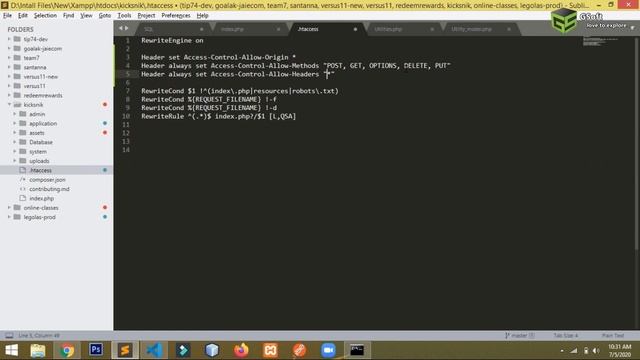The height and width of the screenshot is (360, 640).
Task: Switch to the Utilities.php tab
Action: [404, 29]
